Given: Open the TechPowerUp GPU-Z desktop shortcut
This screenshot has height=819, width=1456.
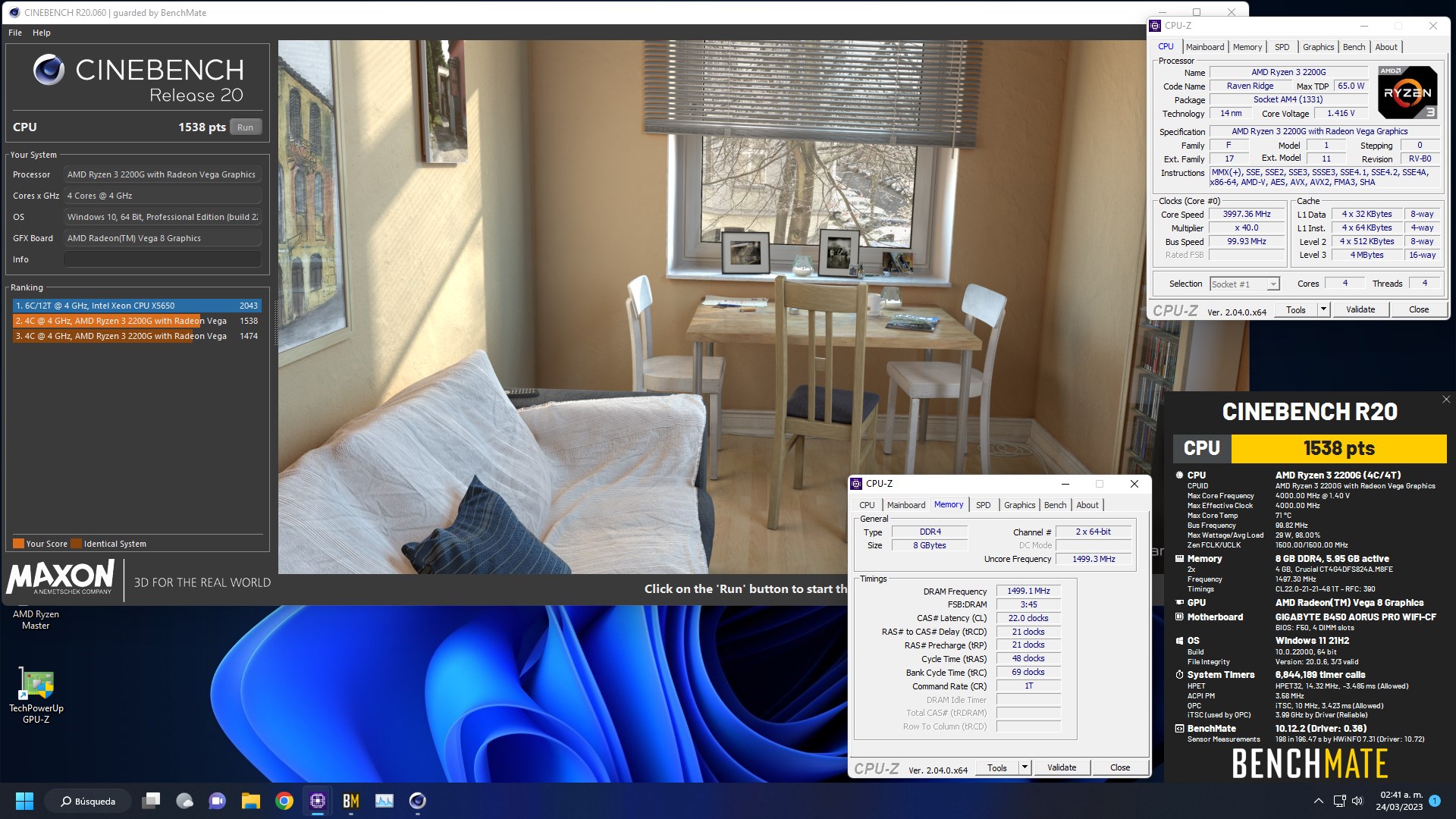Looking at the screenshot, I should pyautogui.click(x=36, y=695).
